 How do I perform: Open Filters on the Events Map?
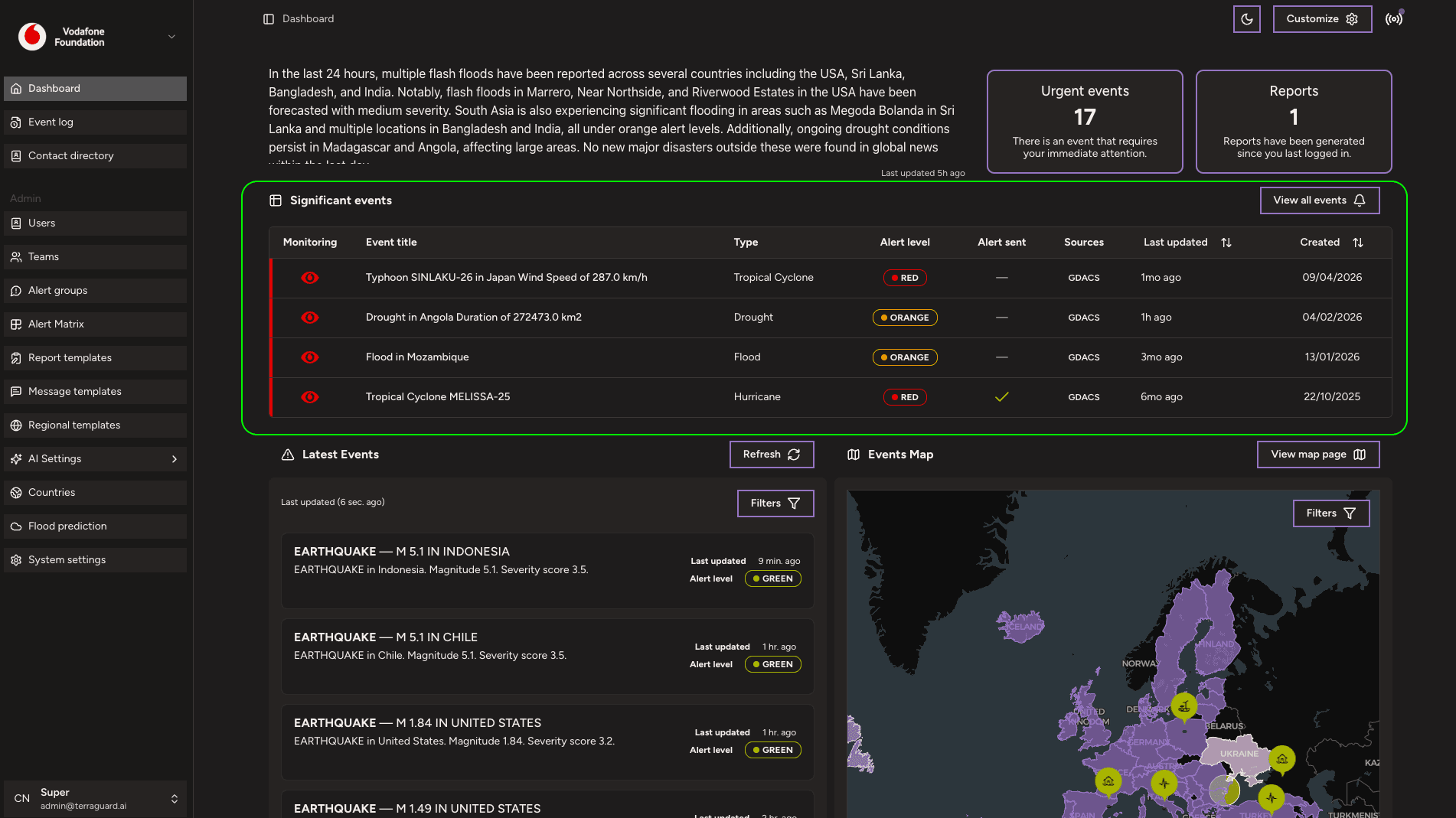[1331, 513]
